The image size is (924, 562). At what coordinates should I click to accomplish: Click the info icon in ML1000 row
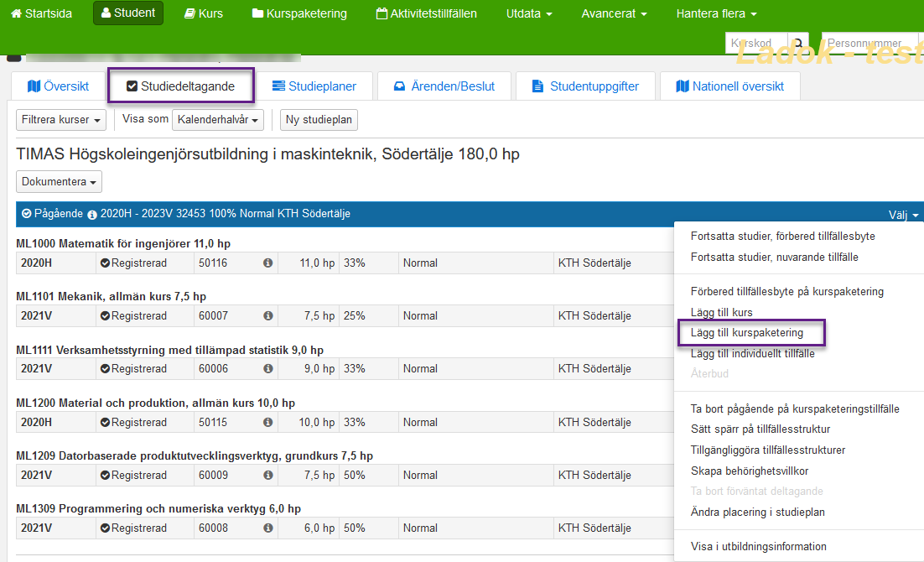click(268, 263)
